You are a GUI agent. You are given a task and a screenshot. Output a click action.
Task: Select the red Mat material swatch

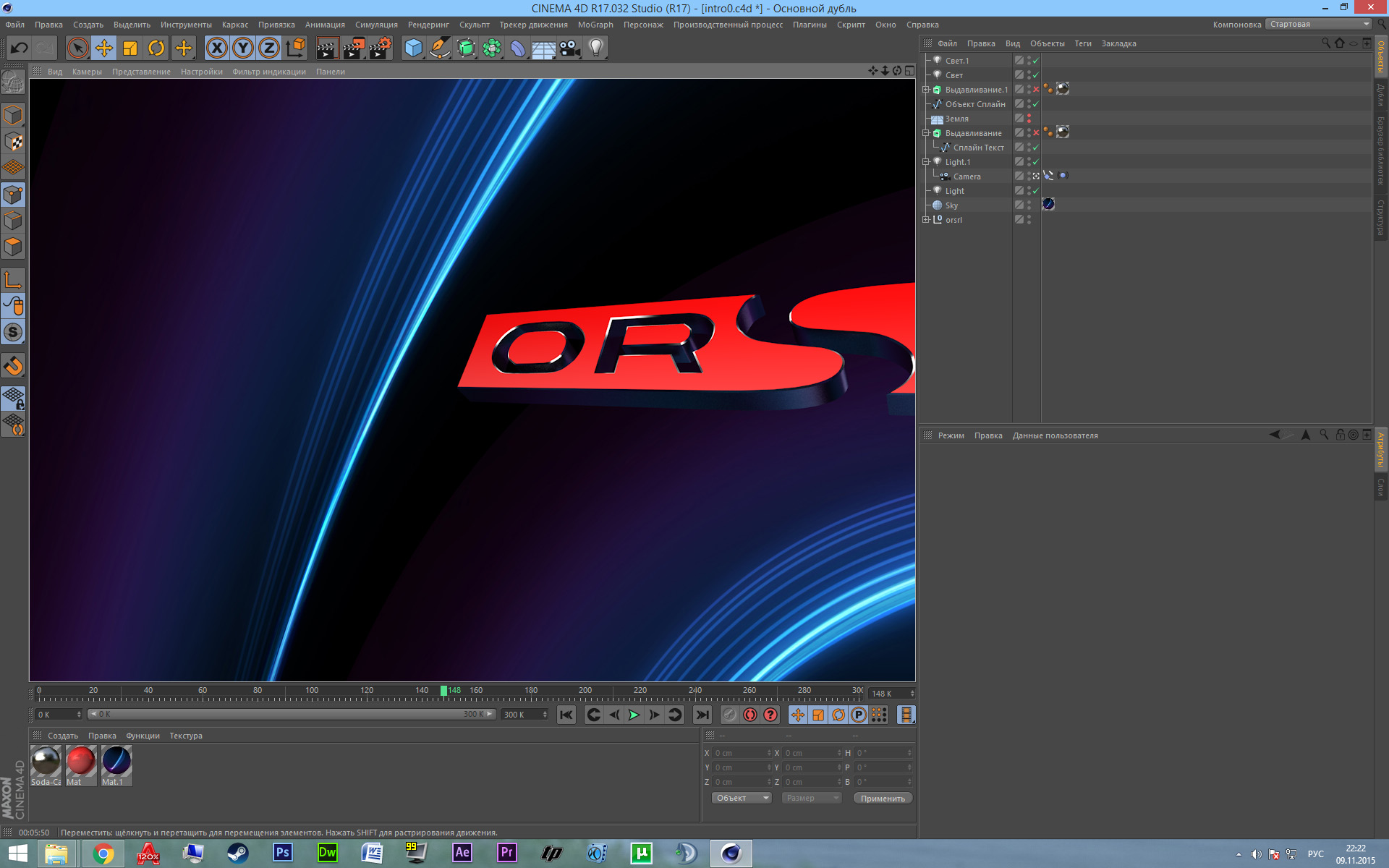[x=80, y=762]
